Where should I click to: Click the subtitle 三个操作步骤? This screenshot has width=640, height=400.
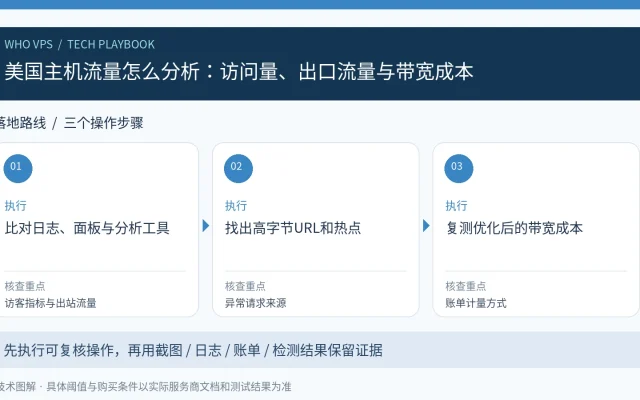click(104, 123)
